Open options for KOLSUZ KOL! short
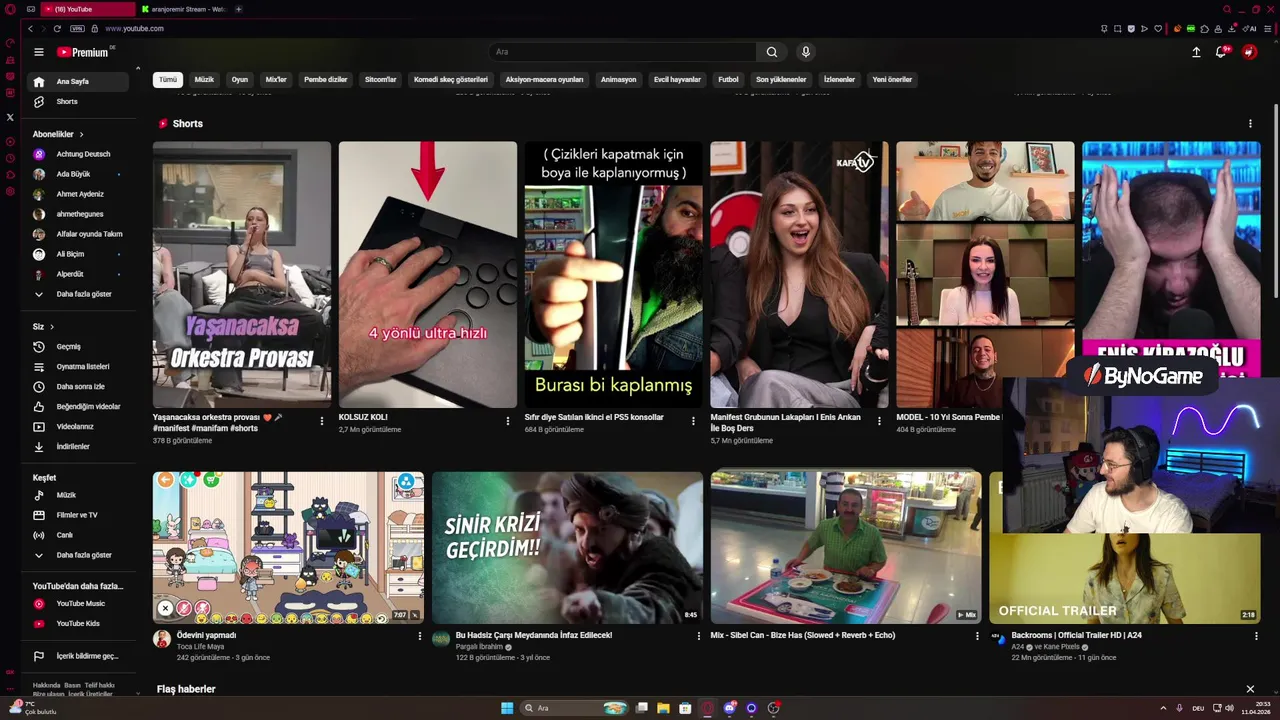The image size is (1280, 720). pyautogui.click(x=507, y=421)
